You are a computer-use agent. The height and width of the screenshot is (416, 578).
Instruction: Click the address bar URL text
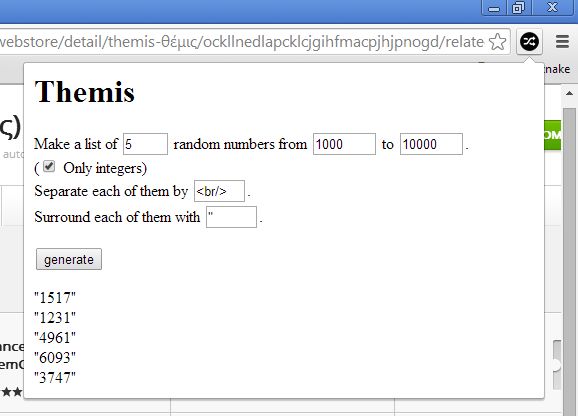click(241, 42)
